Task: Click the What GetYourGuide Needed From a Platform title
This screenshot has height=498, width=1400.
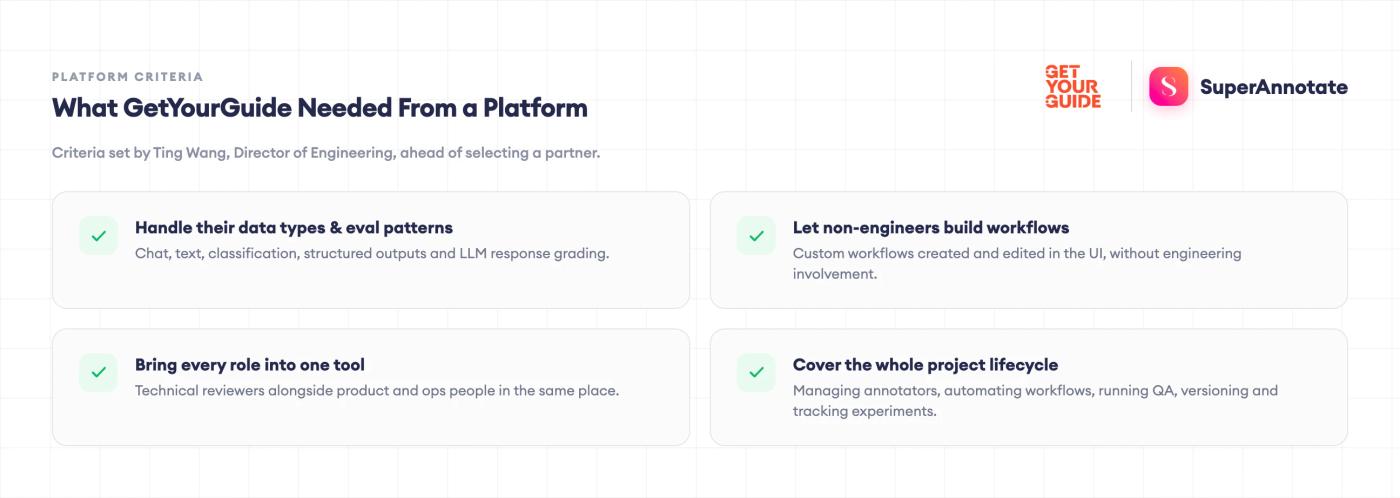Action: point(320,108)
